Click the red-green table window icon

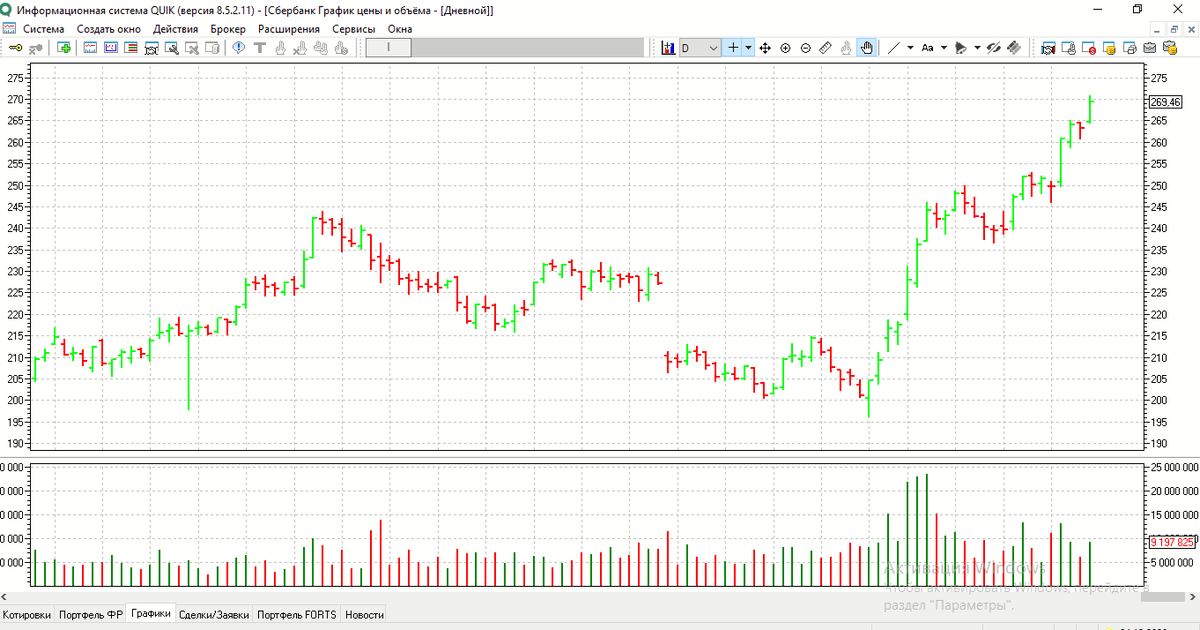click(x=131, y=47)
